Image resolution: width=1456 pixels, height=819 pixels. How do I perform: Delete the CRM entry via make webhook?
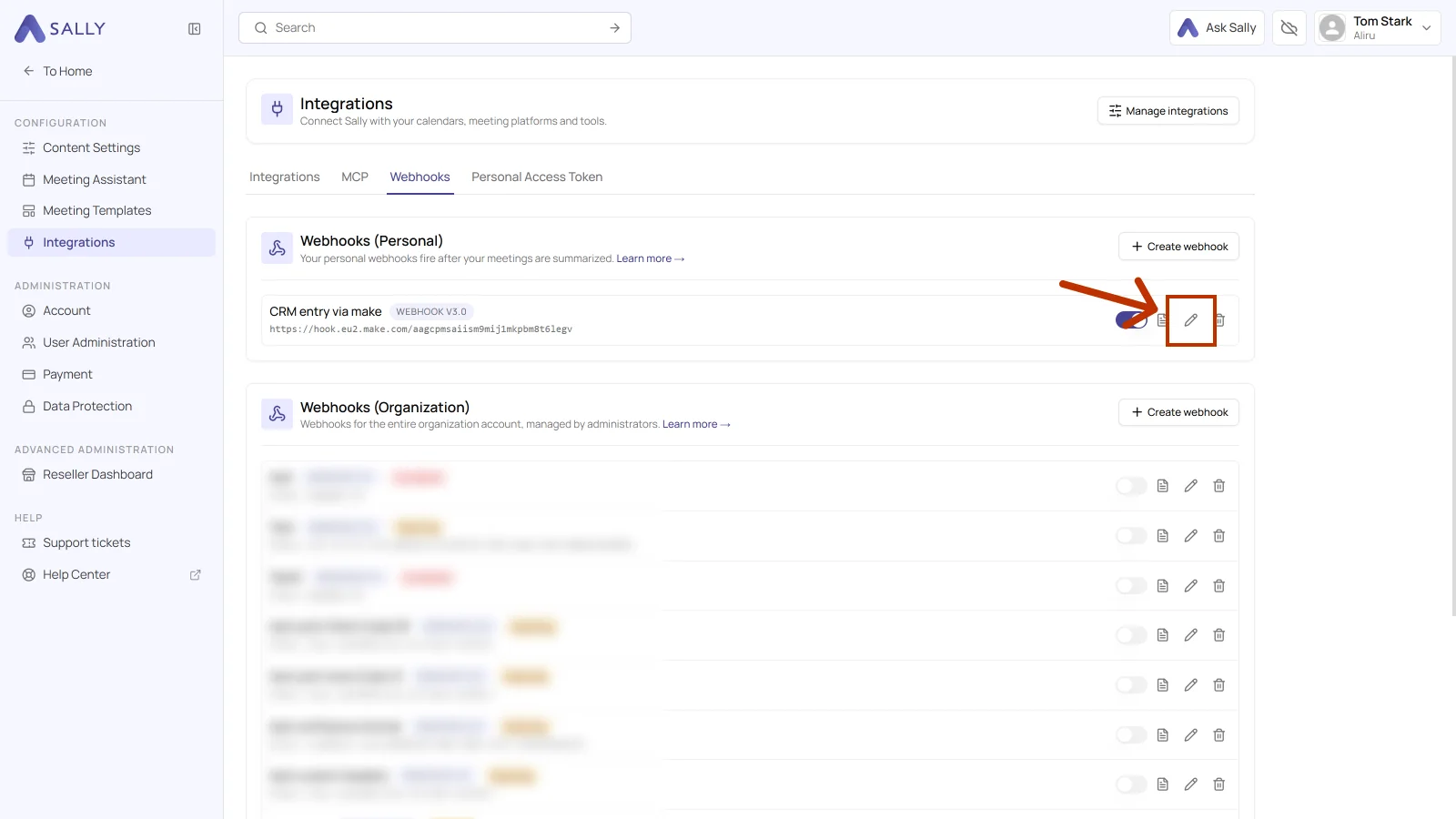pyautogui.click(x=1219, y=320)
